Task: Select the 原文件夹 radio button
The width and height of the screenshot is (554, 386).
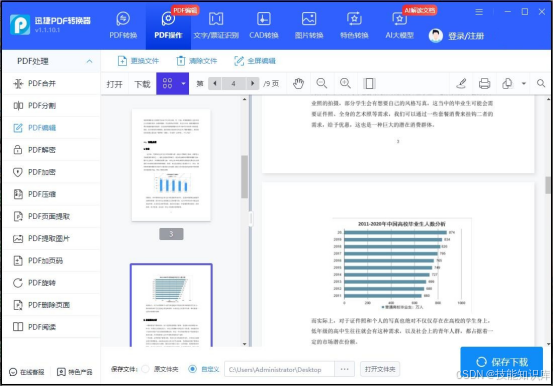Action: [x=145, y=369]
